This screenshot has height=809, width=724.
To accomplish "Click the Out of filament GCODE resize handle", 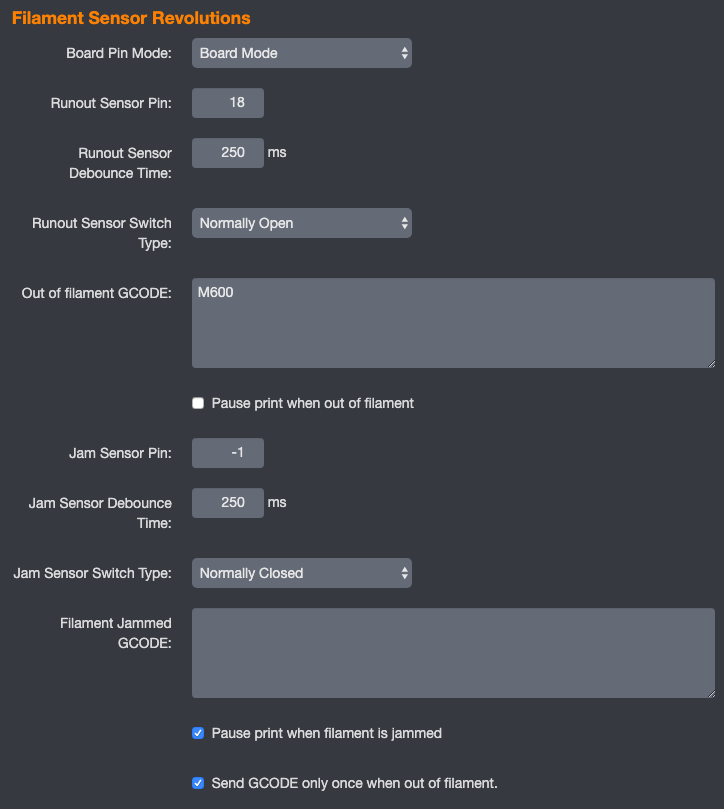I will [x=711, y=364].
